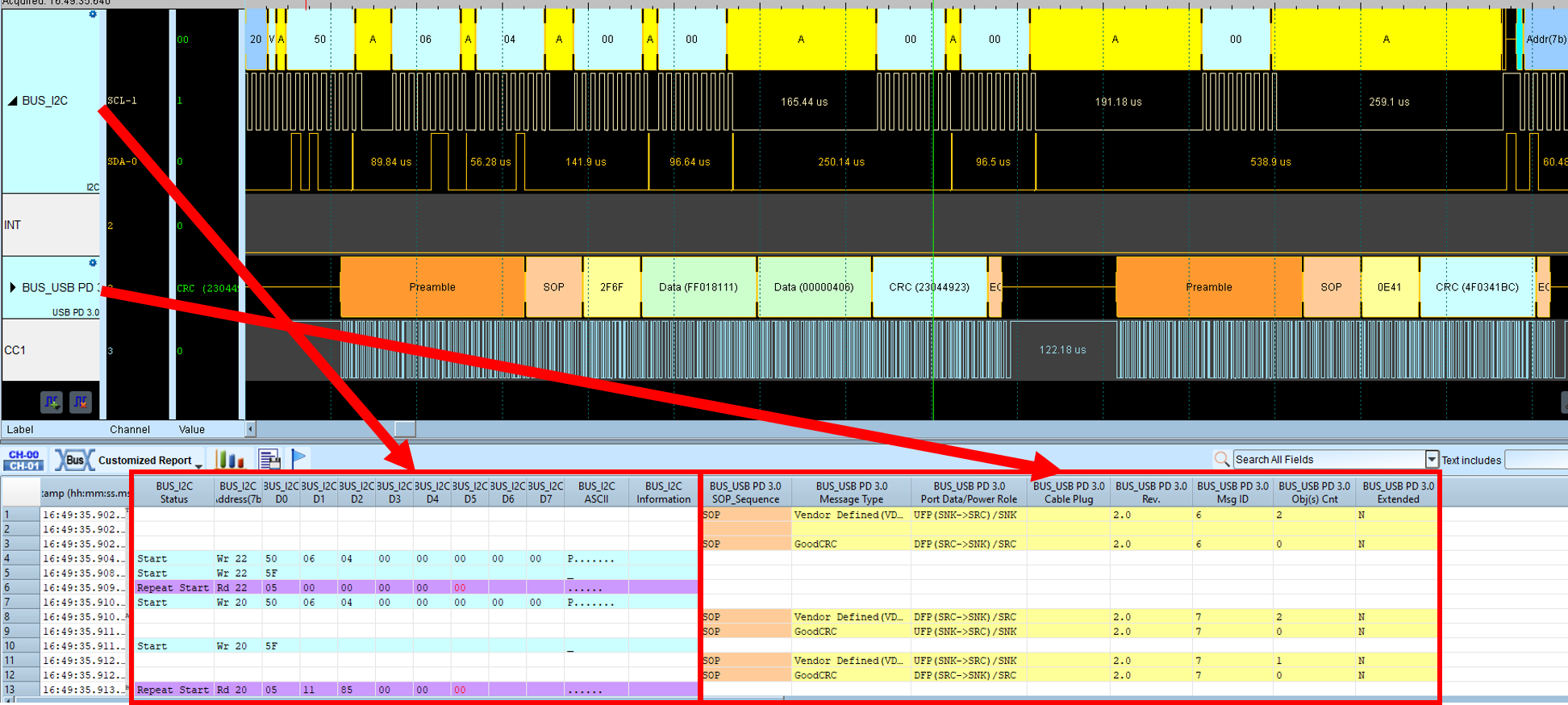Select row 6 Repeat Start entry

(x=173, y=588)
